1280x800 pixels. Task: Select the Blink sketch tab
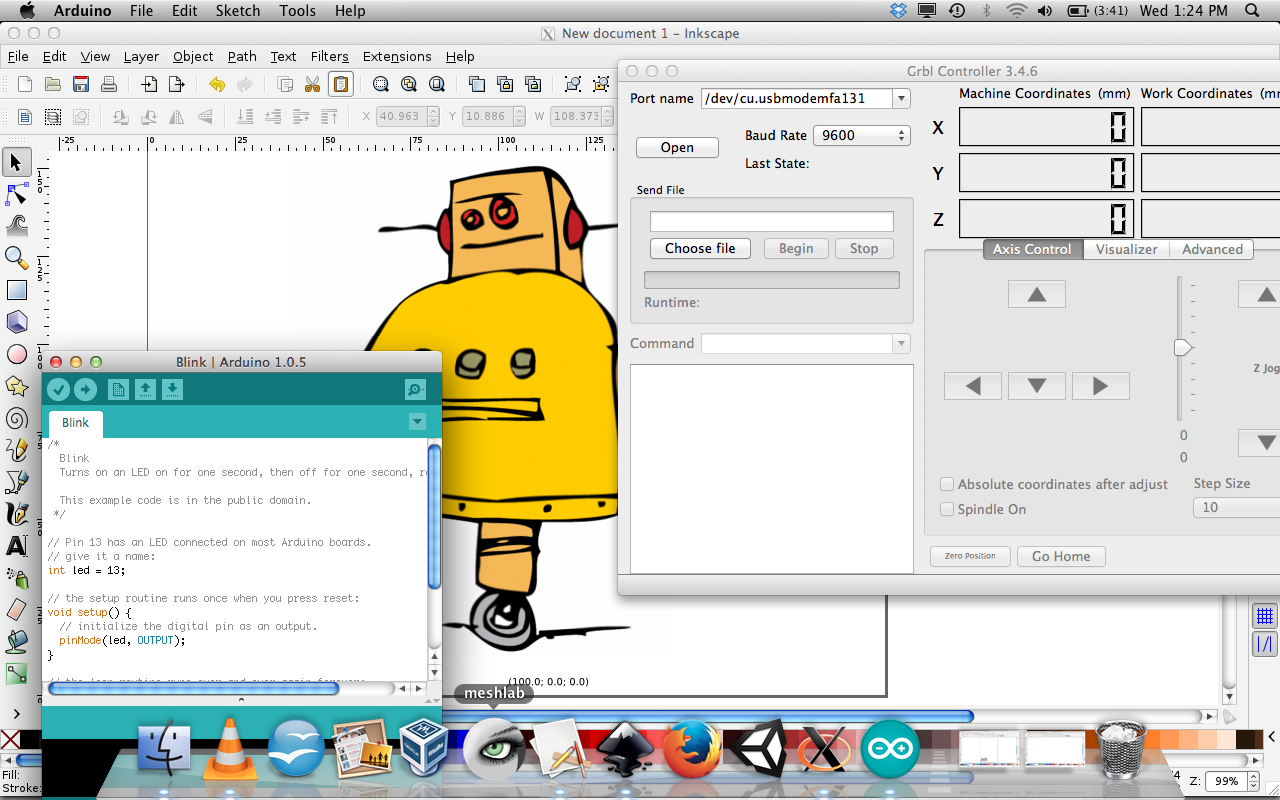75,422
